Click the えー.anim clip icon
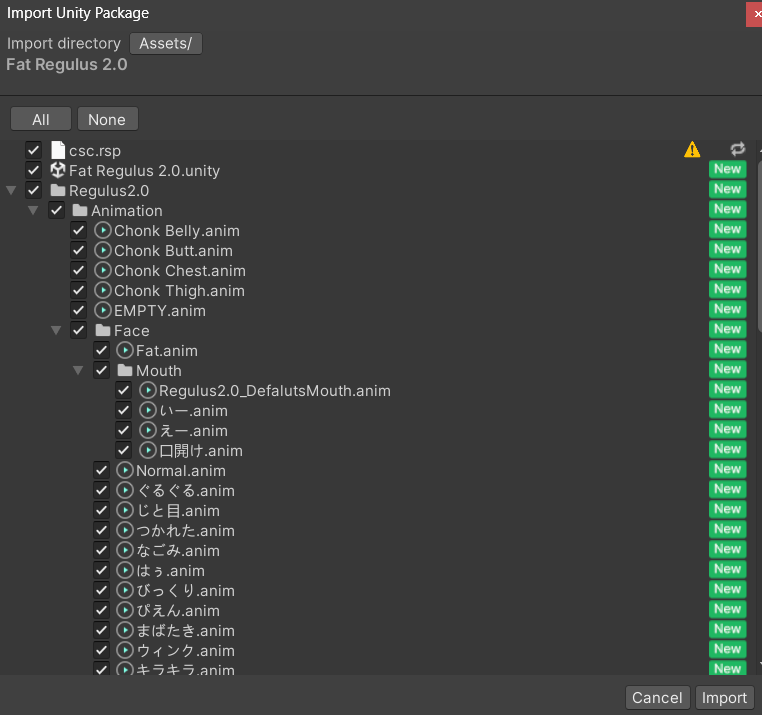Screen dimensions: 762x715 click(x=148, y=430)
